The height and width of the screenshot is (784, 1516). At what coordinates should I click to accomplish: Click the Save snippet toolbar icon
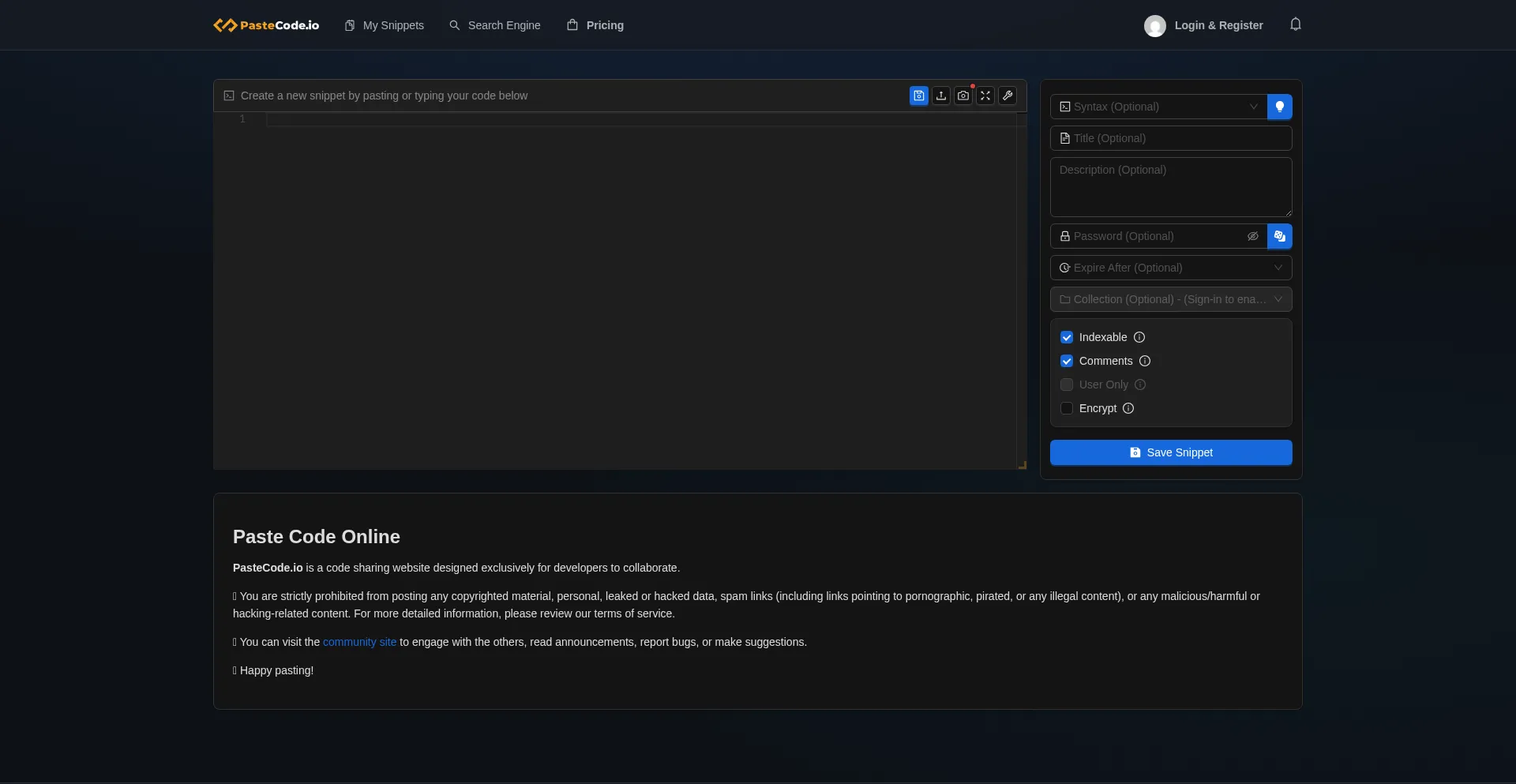coord(918,96)
